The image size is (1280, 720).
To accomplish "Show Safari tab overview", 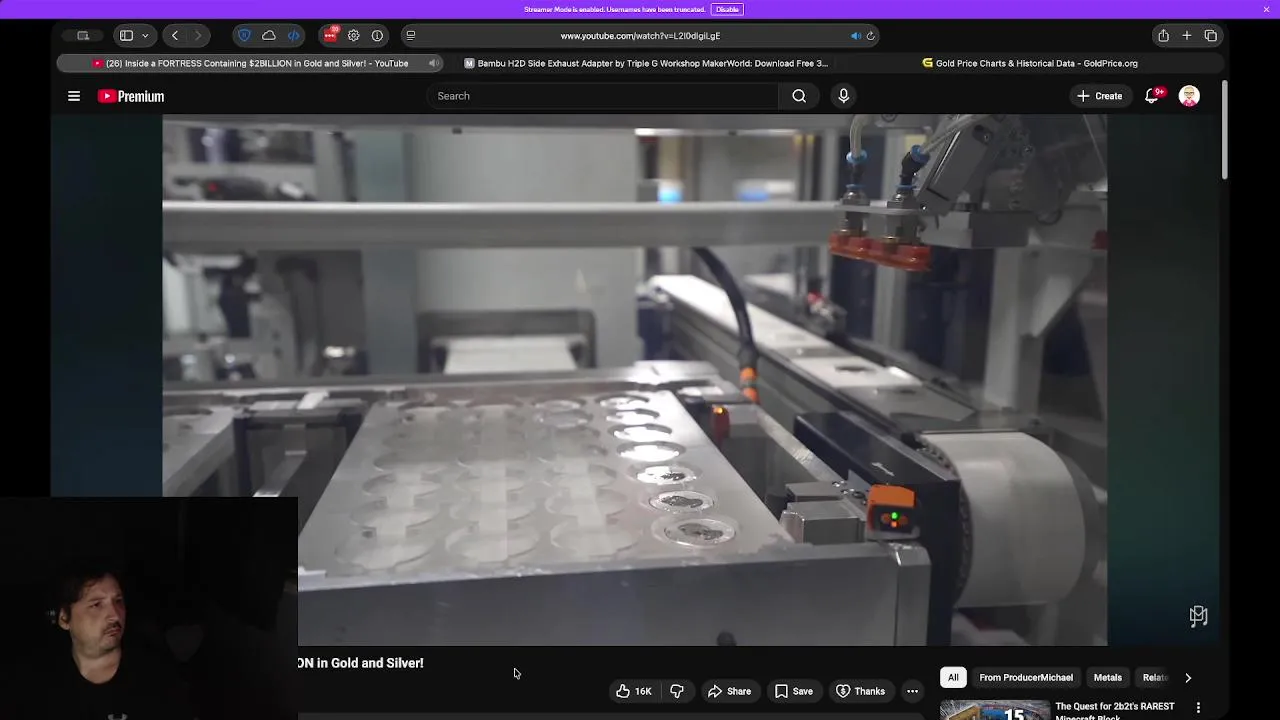I will click(1211, 36).
